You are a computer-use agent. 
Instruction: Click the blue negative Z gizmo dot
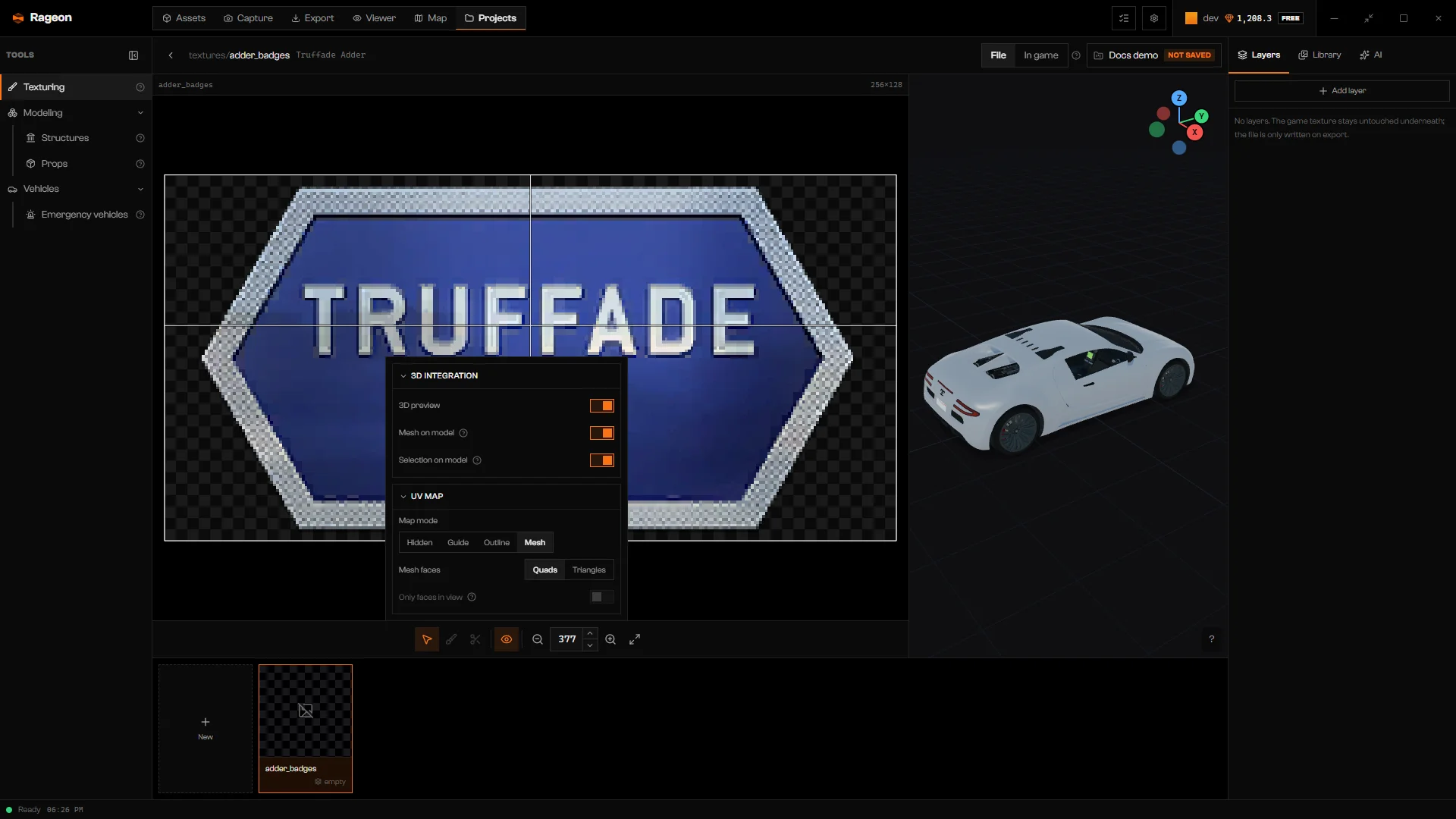[1179, 148]
